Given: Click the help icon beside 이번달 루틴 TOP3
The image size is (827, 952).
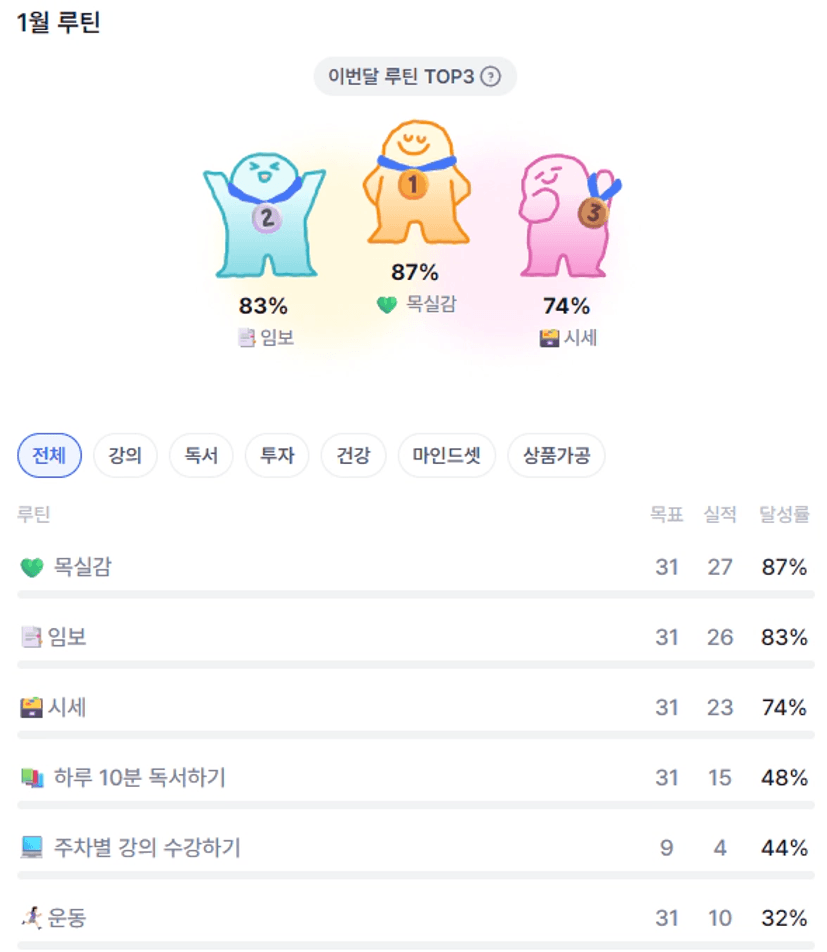Looking at the screenshot, I should (x=490, y=77).
